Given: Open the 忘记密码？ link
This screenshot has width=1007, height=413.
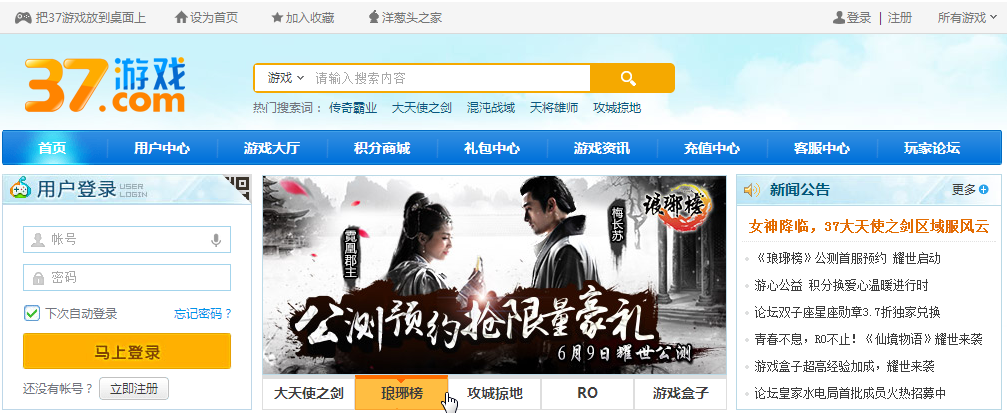Looking at the screenshot, I should [x=203, y=314].
